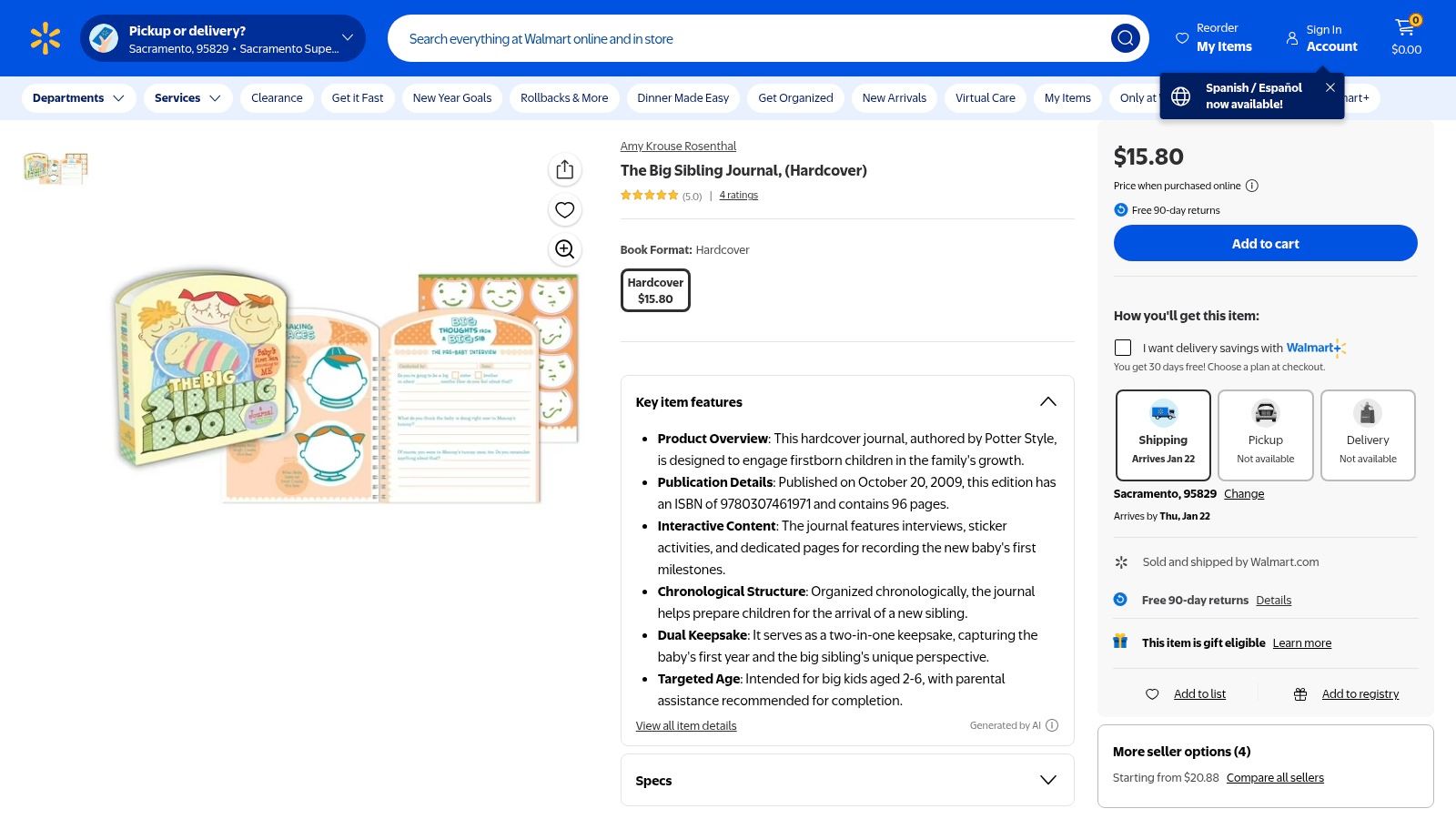Screen dimensions: 1456x819
Task: Click the gift eligible present icon
Action: coord(1120,642)
